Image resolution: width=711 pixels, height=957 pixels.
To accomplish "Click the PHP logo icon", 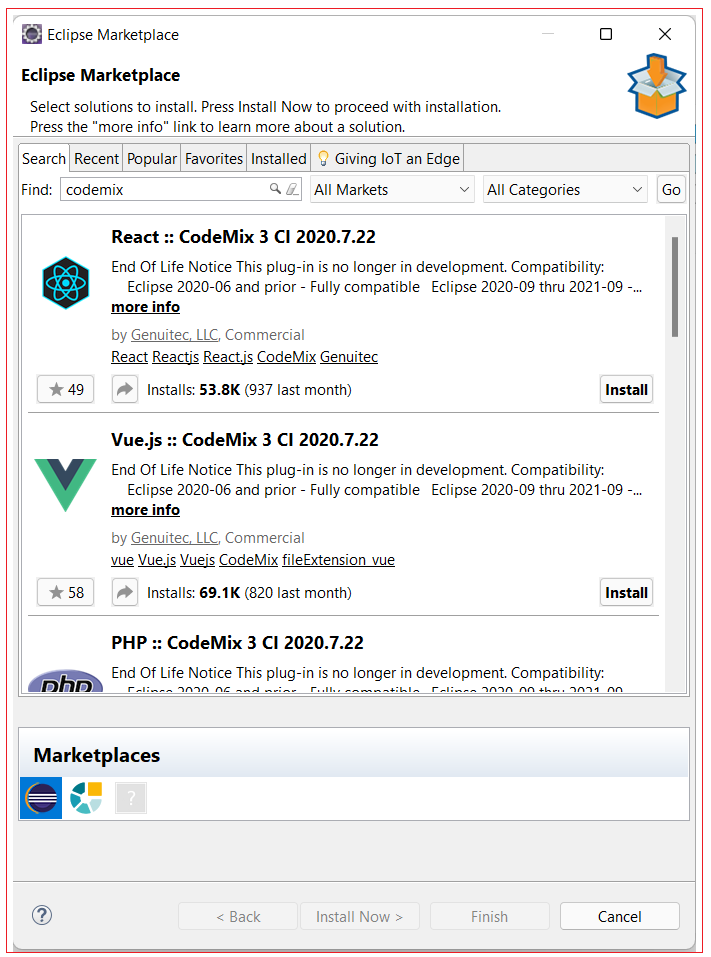I will pyautogui.click(x=65, y=681).
